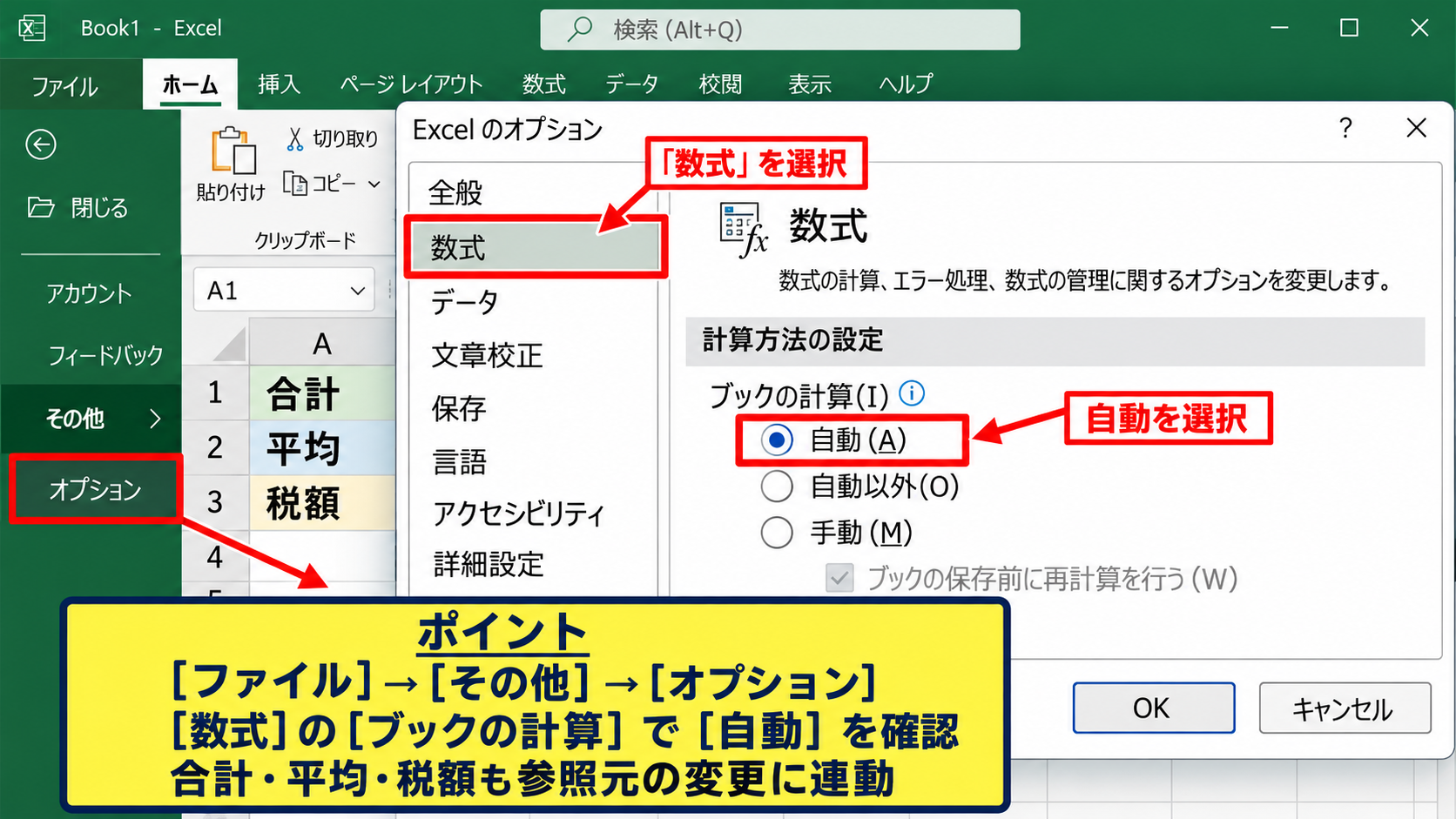Select 数式 category in options list
This screenshot has width=1456, height=819.
(x=535, y=248)
